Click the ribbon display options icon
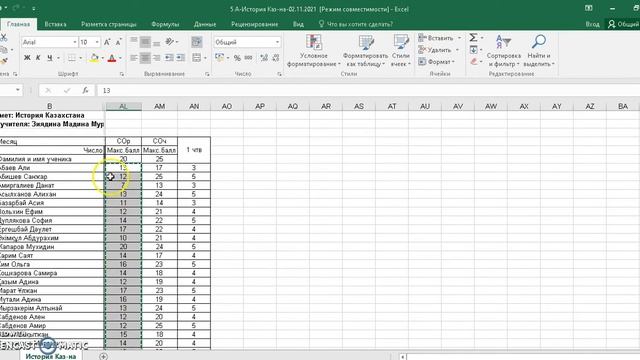The height and width of the screenshot is (360, 640). click(589, 8)
